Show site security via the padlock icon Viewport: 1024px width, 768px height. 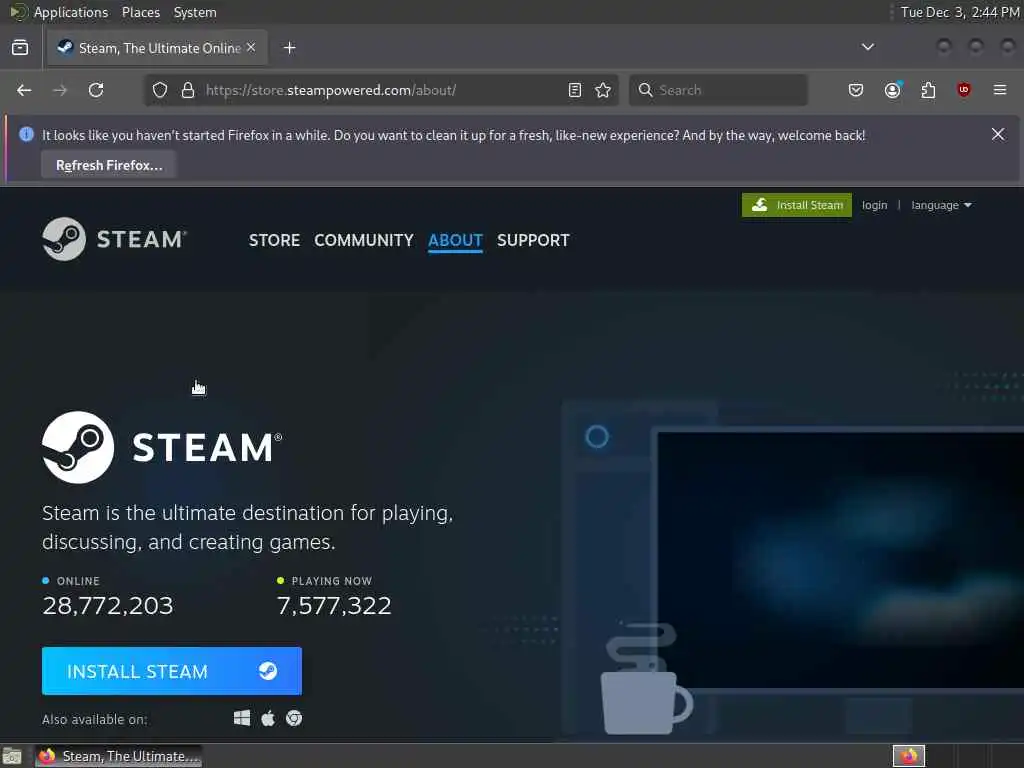(x=188, y=90)
